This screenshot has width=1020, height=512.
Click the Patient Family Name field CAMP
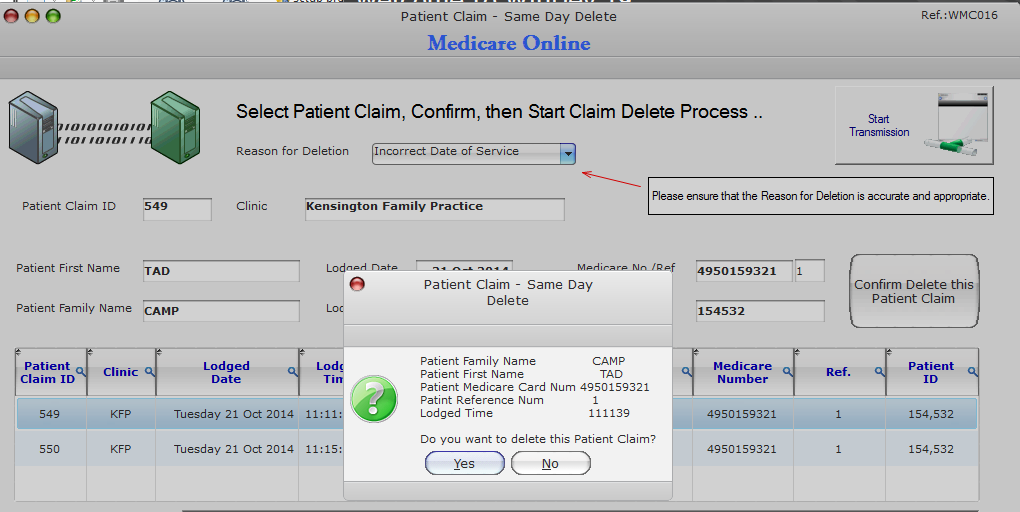[221, 311]
